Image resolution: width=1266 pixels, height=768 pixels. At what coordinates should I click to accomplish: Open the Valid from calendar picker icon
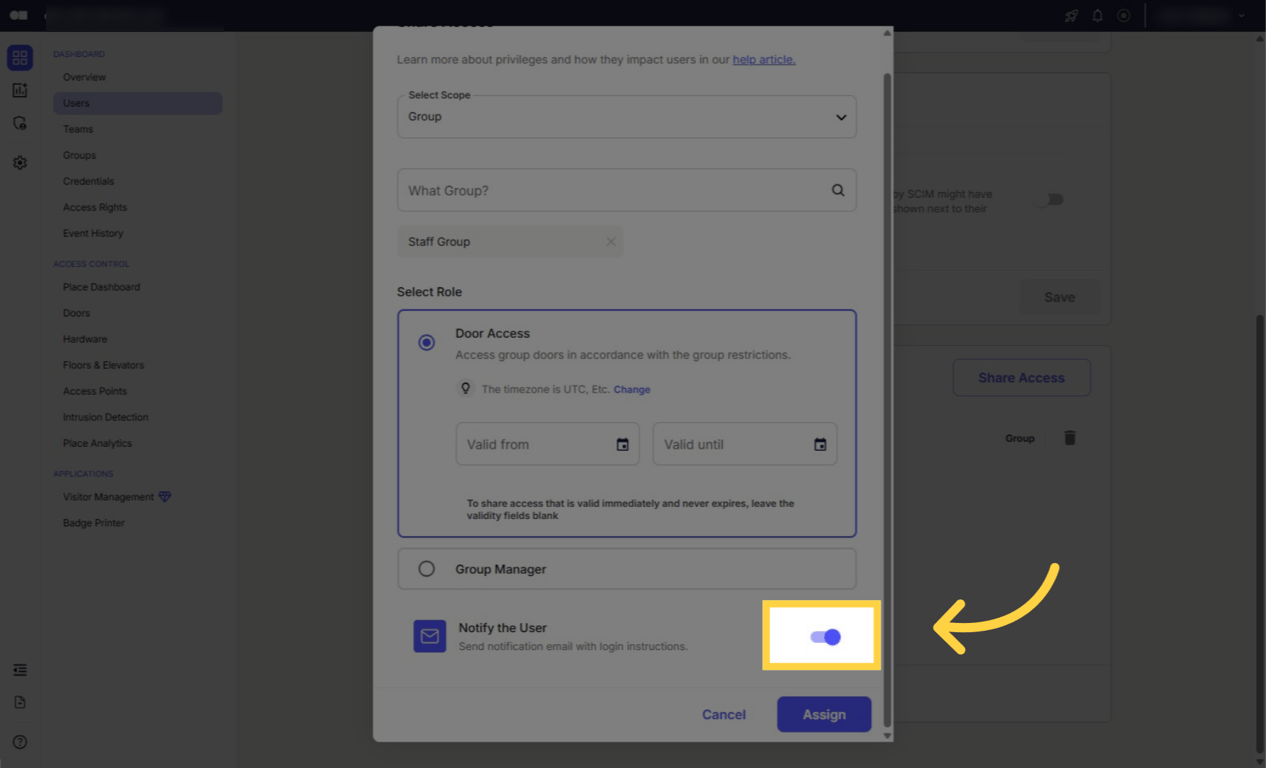click(623, 443)
